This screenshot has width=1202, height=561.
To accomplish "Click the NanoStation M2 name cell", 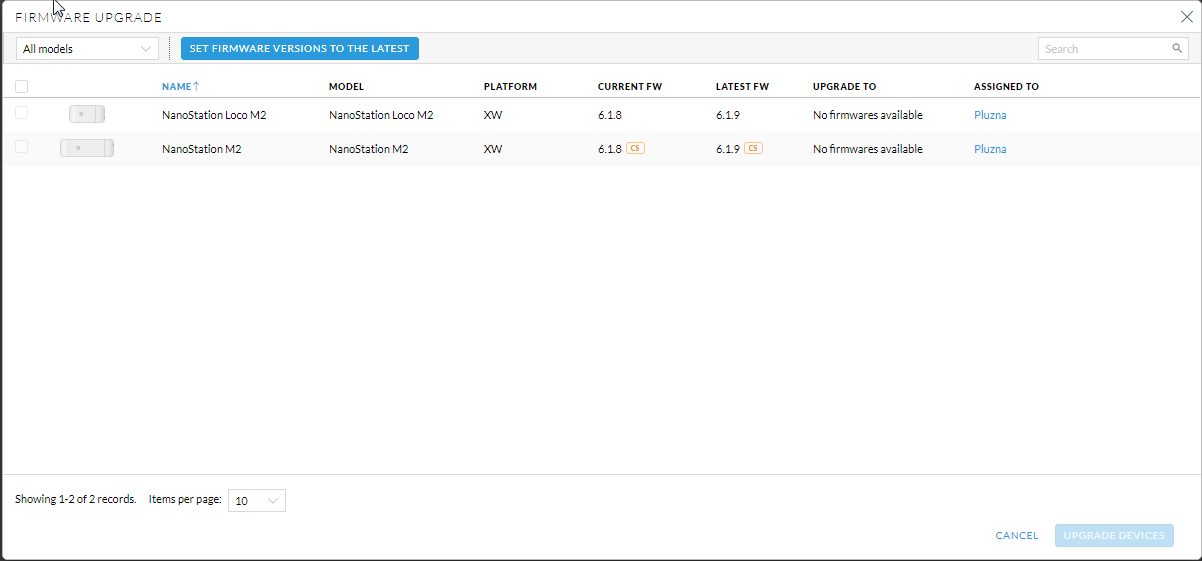I will tap(202, 149).
